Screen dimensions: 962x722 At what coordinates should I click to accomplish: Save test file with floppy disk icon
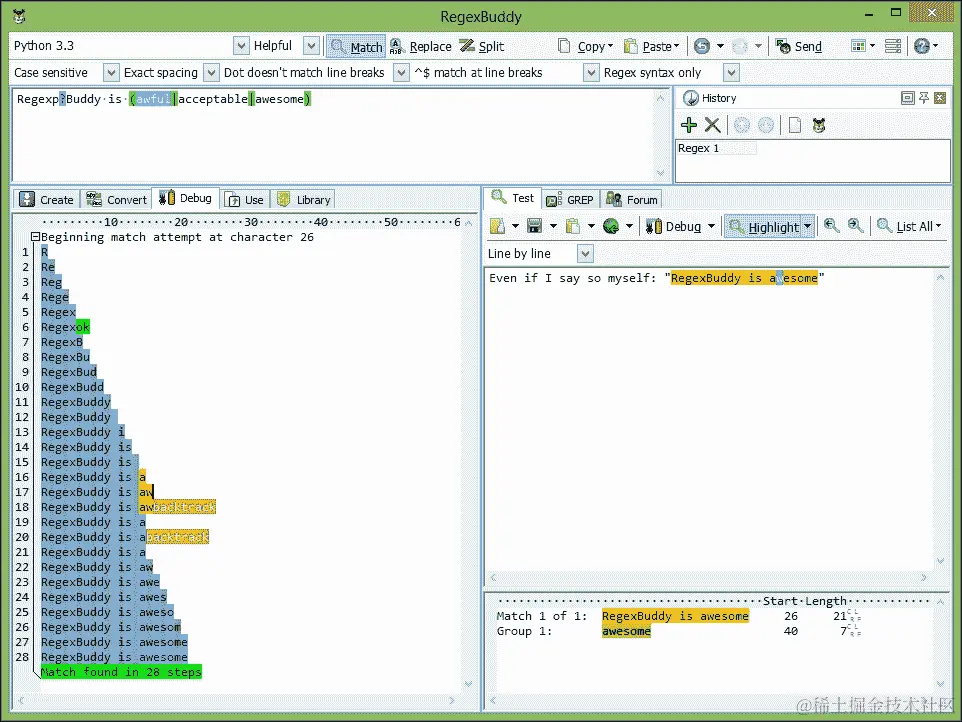coord(534,226)
